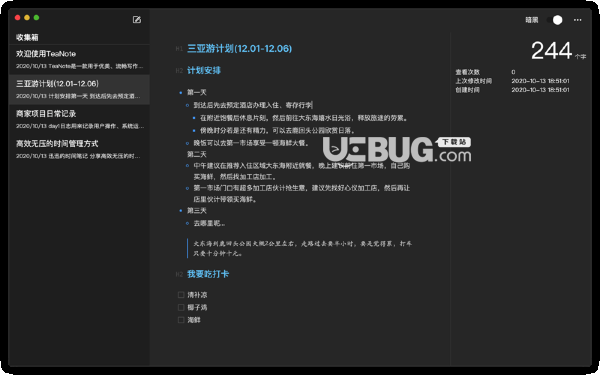Click the 创建时间 timestamp value
Image resolution: width=600 pixels, height=375 pixels.
(540, 90)
